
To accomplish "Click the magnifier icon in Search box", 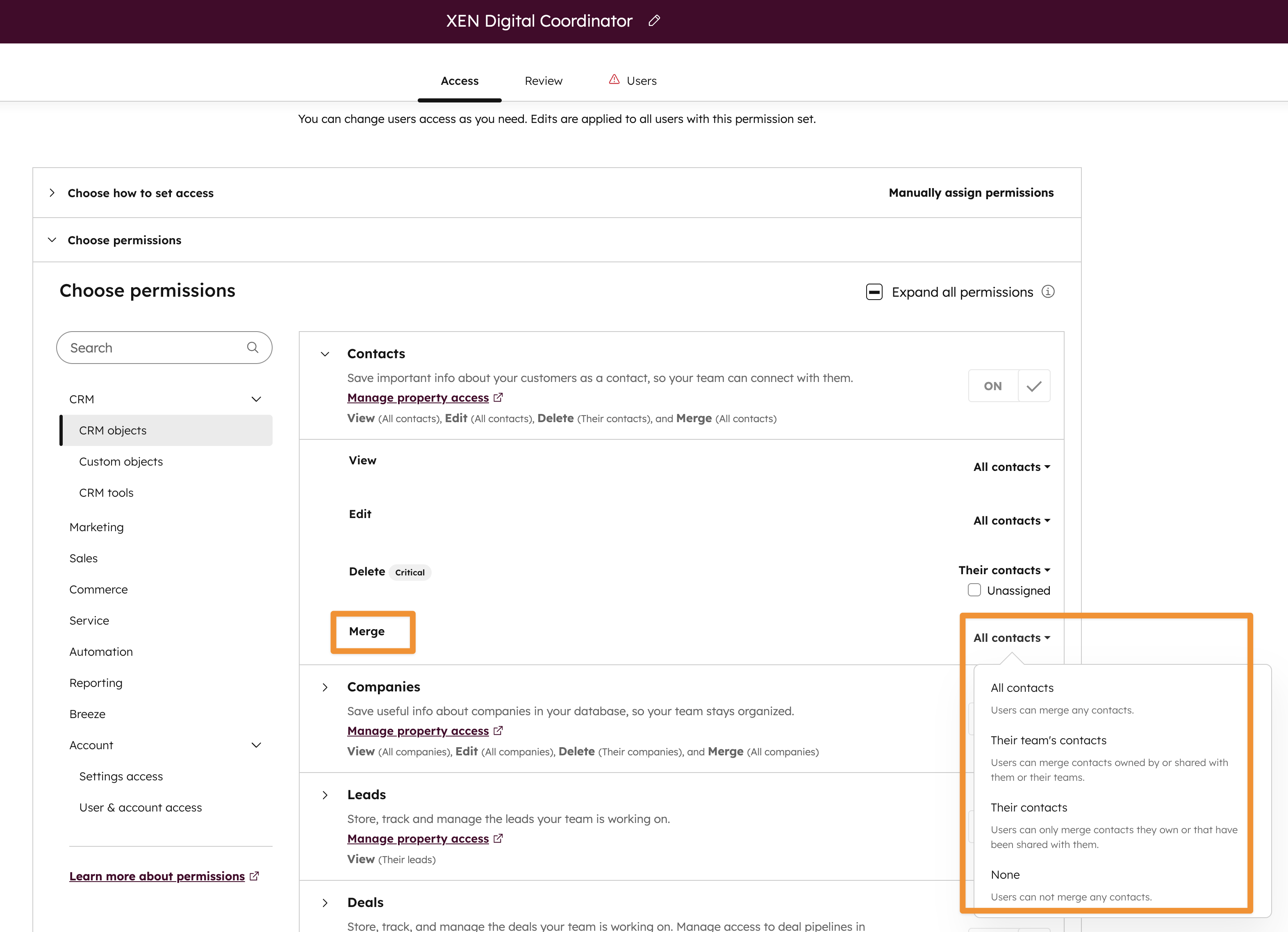I will click(x=253, y=348).
